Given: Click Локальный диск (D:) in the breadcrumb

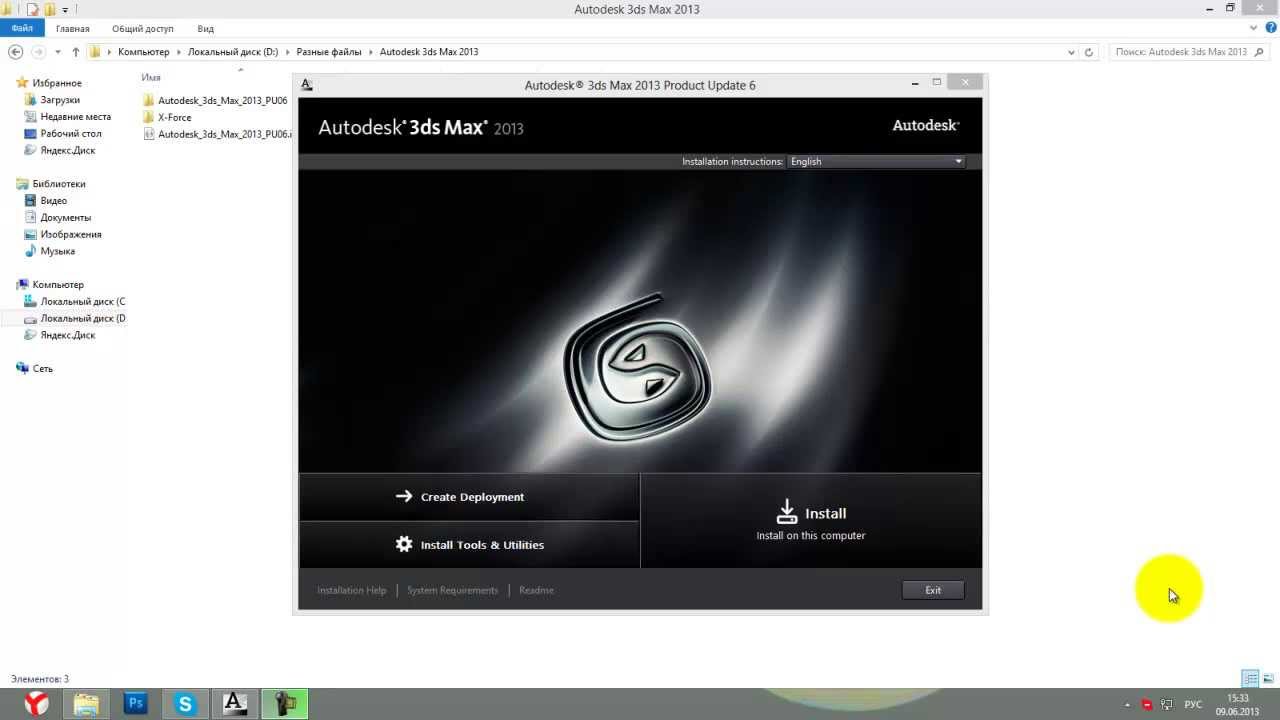Looking at the screenshot, I should click(233, 52).
